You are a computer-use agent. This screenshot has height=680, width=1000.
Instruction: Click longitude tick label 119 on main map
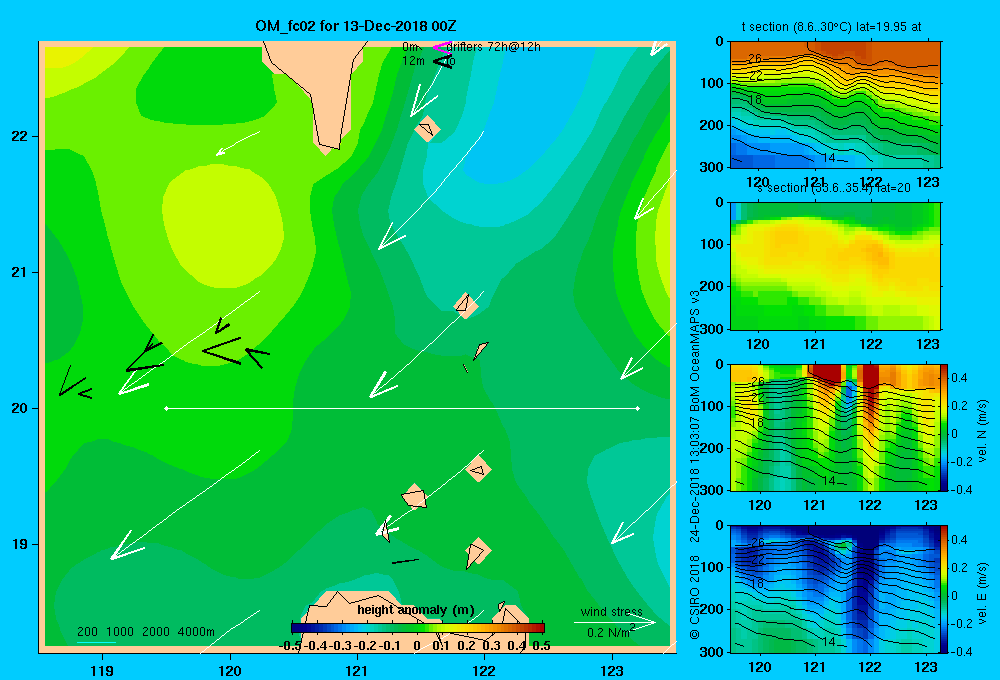[103, 671]
